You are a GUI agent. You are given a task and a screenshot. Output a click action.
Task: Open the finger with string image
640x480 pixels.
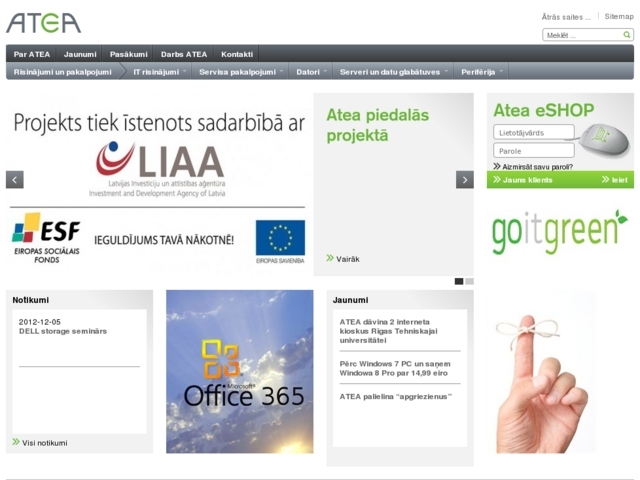[x=542, y=371]
